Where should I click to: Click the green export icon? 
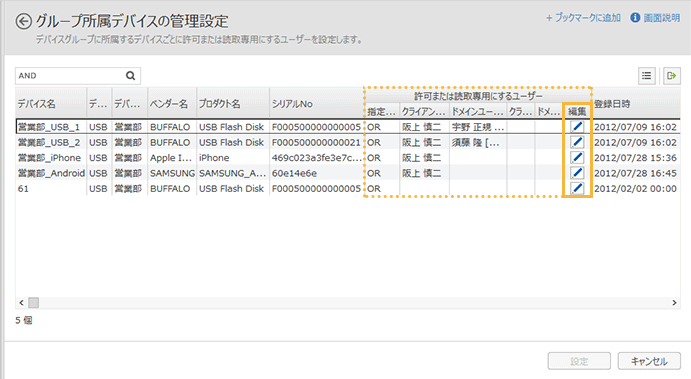[672, 76]
